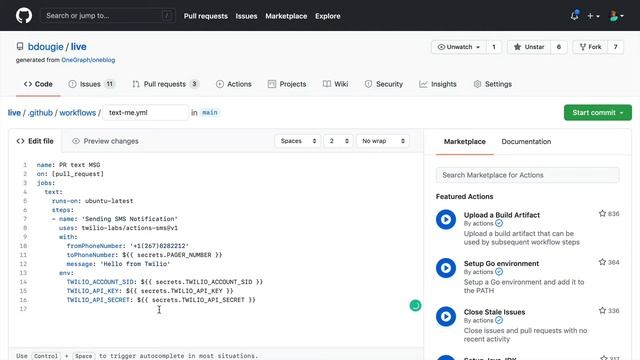Open the Close Stale Issues action

(494, 312)
